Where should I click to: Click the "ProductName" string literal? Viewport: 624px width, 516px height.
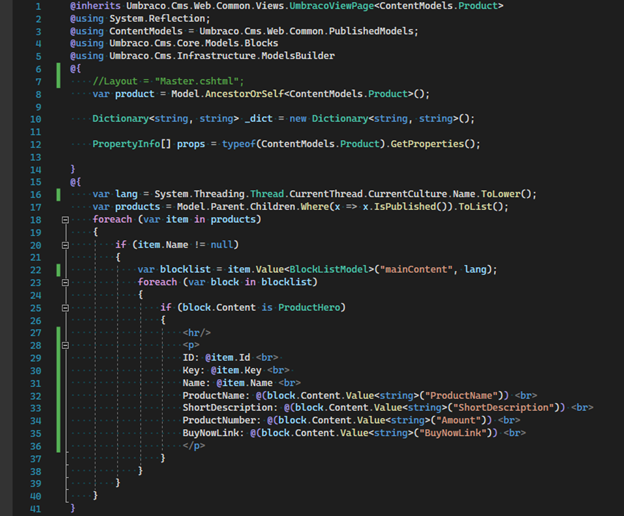[461, 396]
